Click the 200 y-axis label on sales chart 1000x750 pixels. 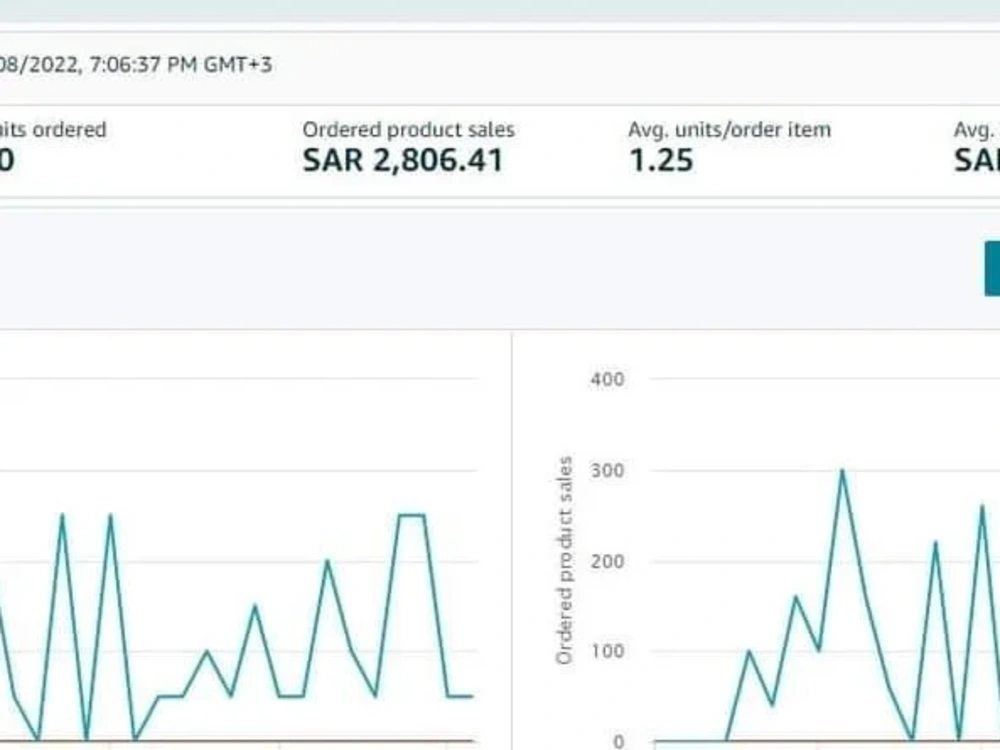point(607,562)
